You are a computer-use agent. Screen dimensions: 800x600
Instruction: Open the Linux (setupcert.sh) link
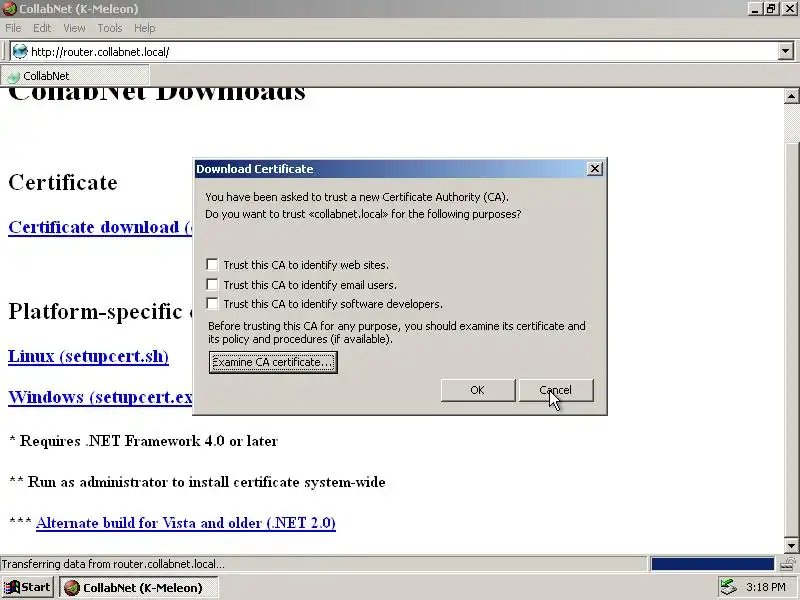pyautogui.click(x=88, y=356)
